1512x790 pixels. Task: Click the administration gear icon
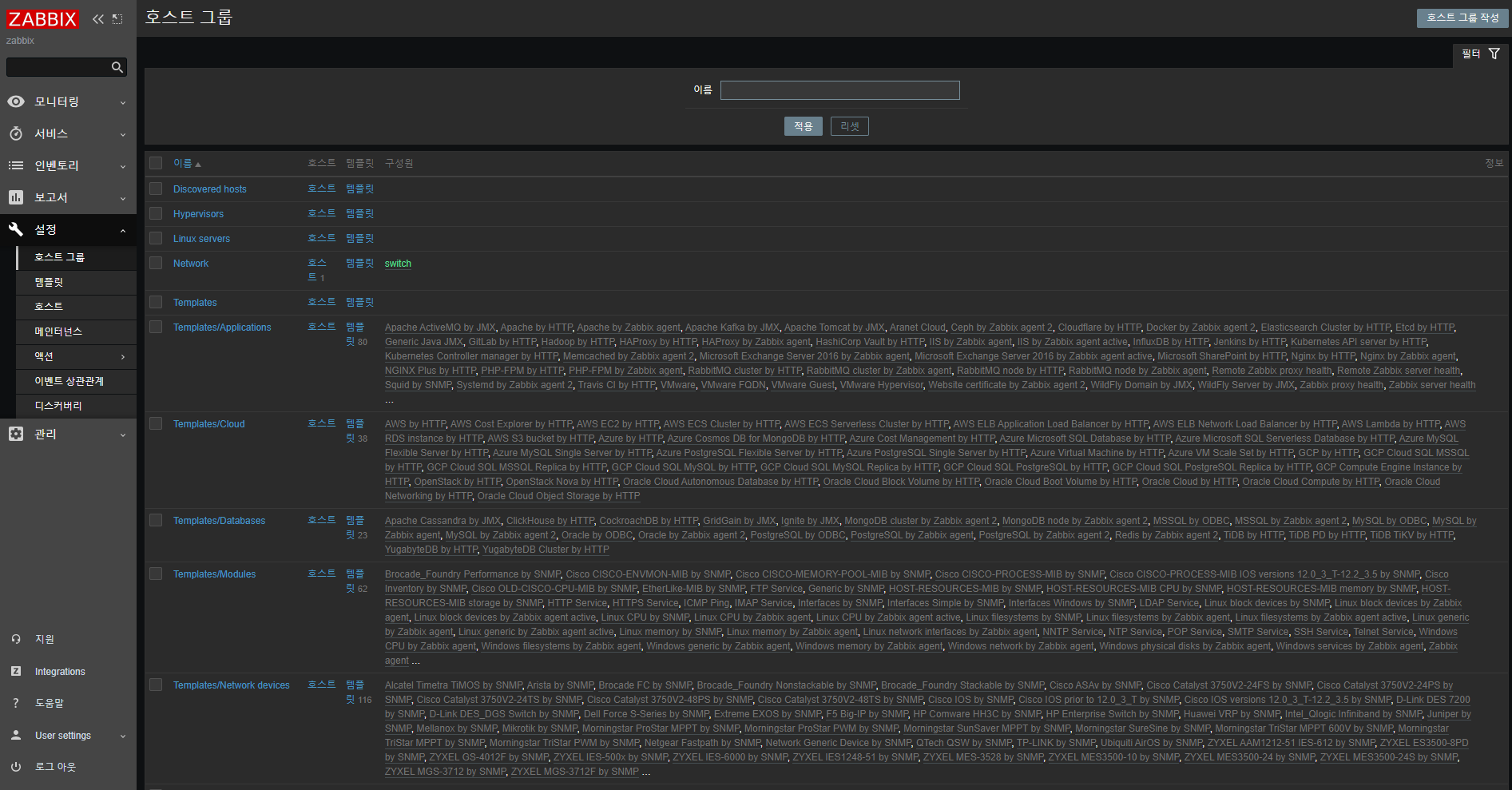pos(16,434)
